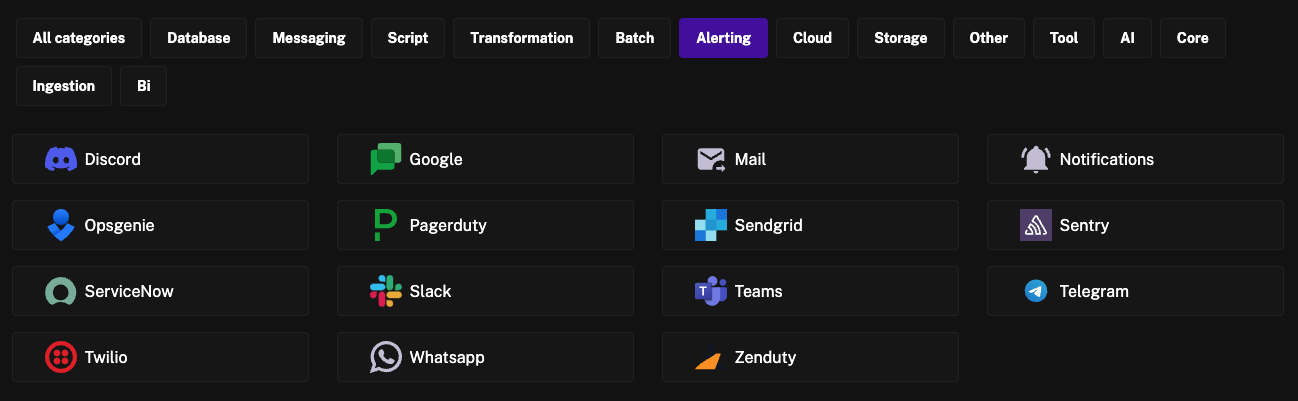Click the Telegram paper plane icon

[1036, 291]
